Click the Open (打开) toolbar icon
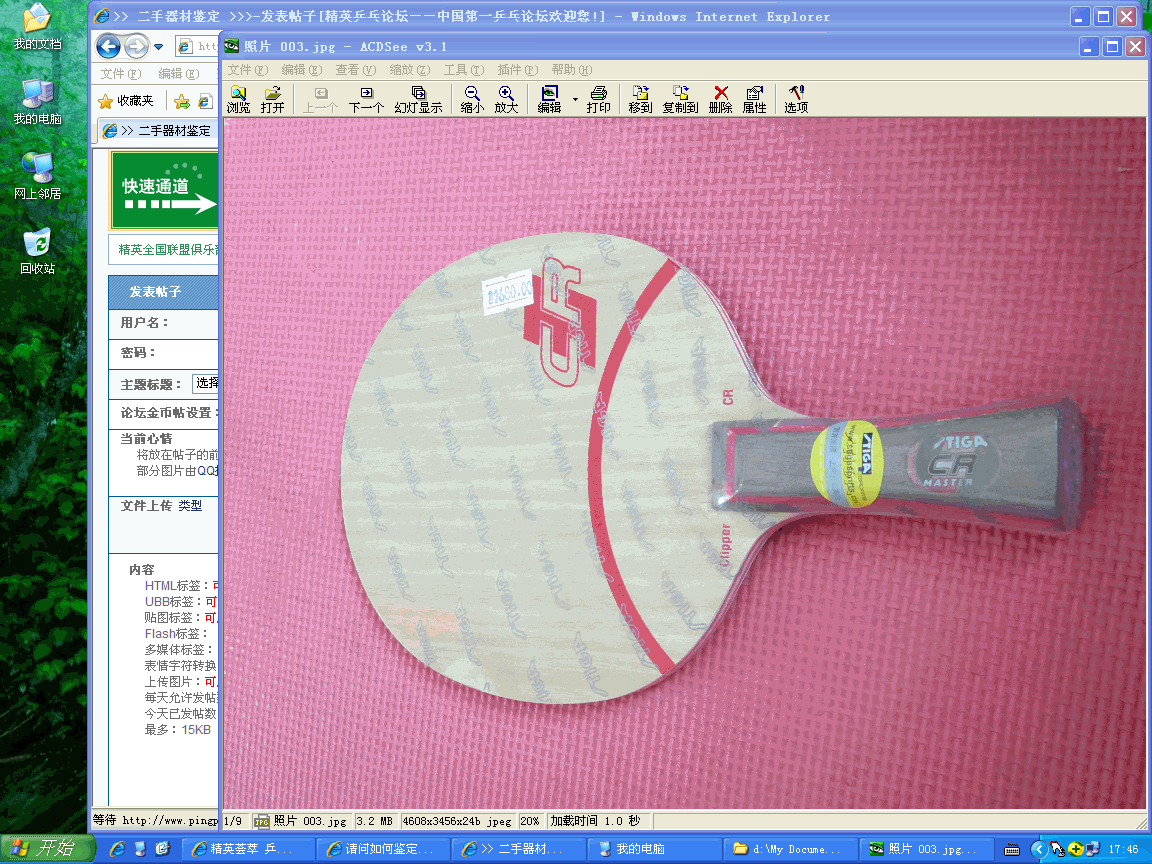The width and height of the screenshot is (1152, 864). pos(273,99)
